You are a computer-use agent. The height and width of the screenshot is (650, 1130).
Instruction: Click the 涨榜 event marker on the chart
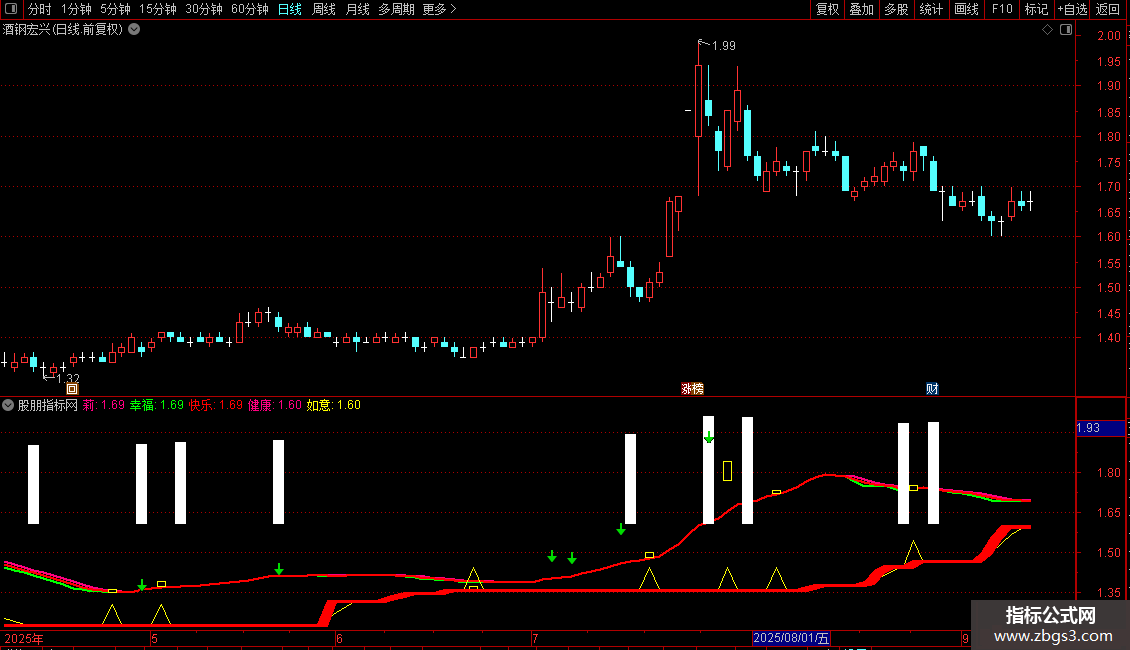click(692, 389)
